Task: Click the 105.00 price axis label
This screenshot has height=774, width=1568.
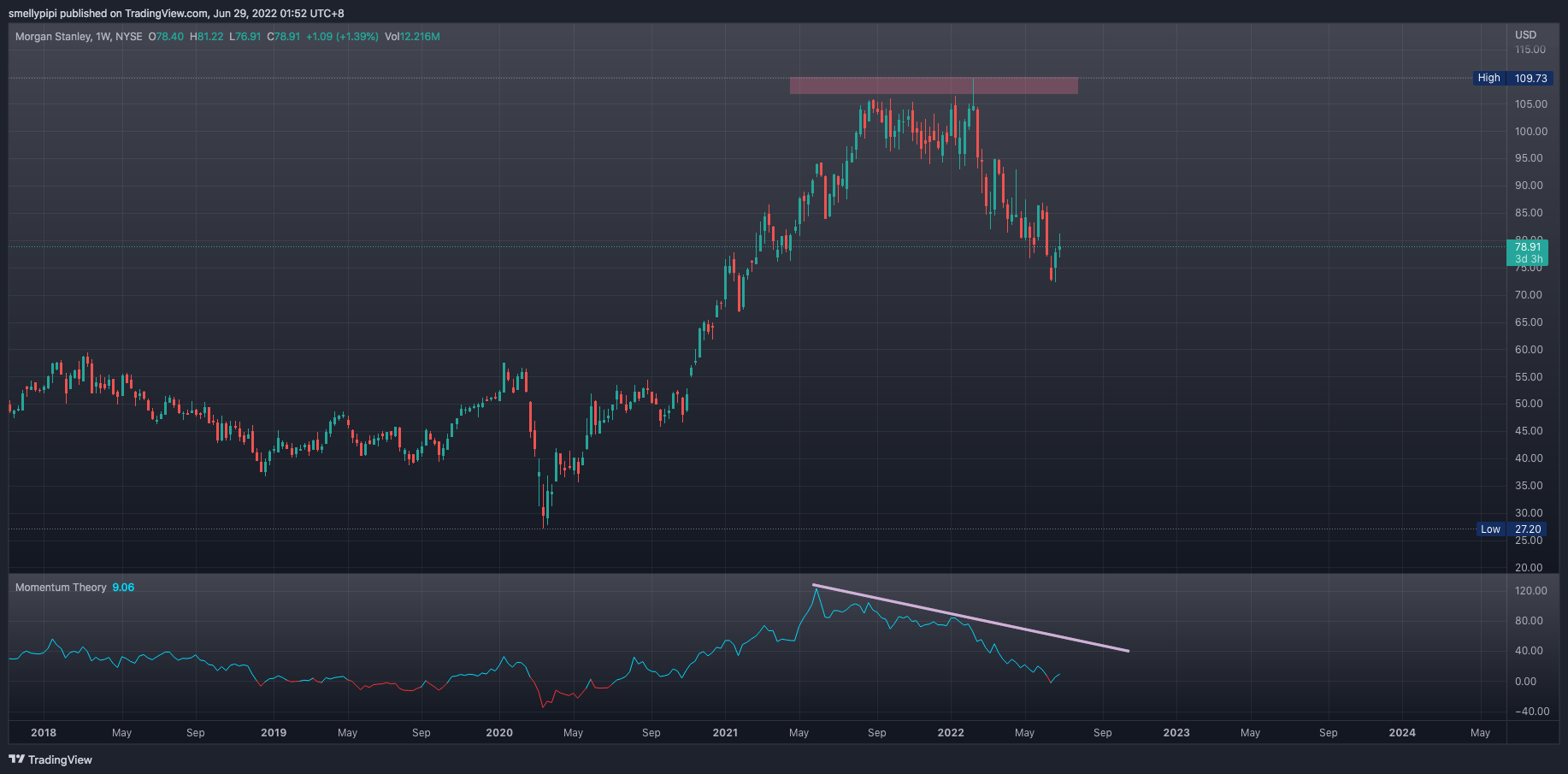Action: [x=1530, y=104]
